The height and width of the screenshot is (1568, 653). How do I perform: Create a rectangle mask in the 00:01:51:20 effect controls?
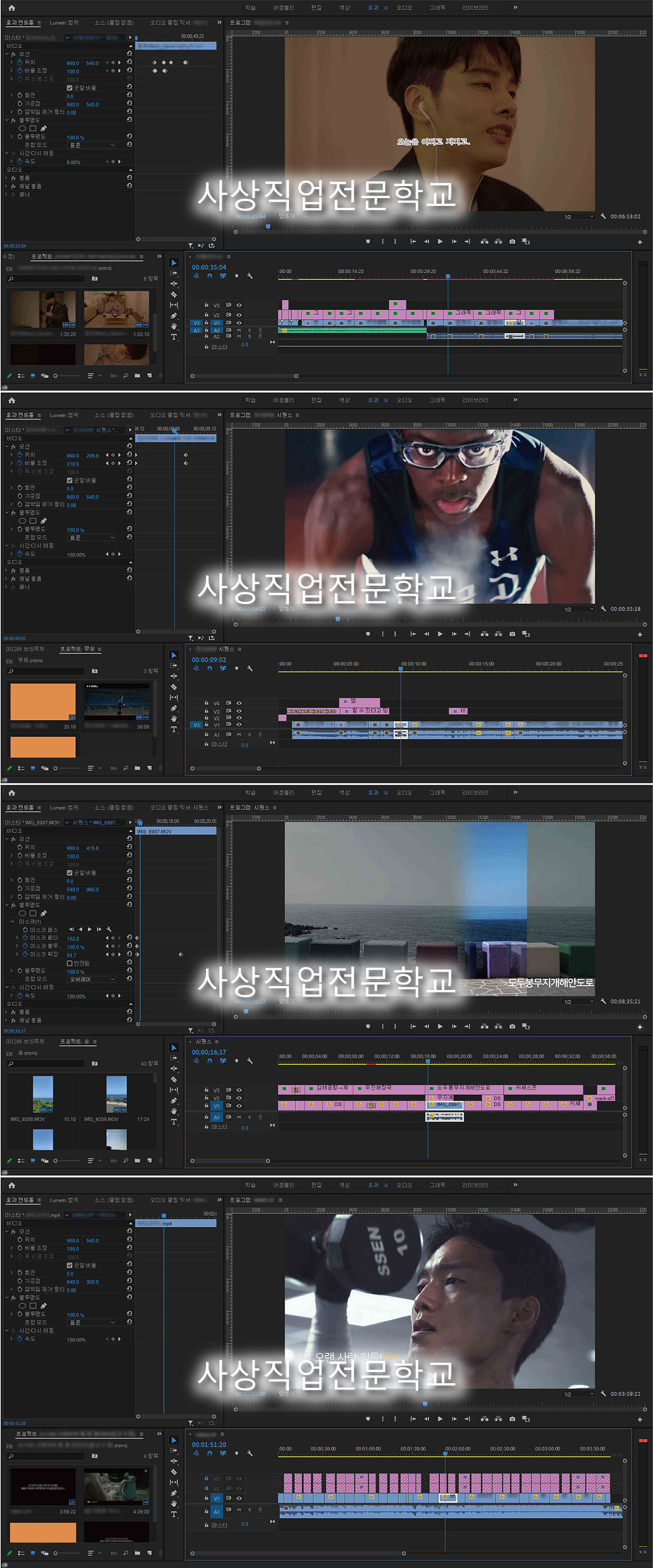(33, 1306)
